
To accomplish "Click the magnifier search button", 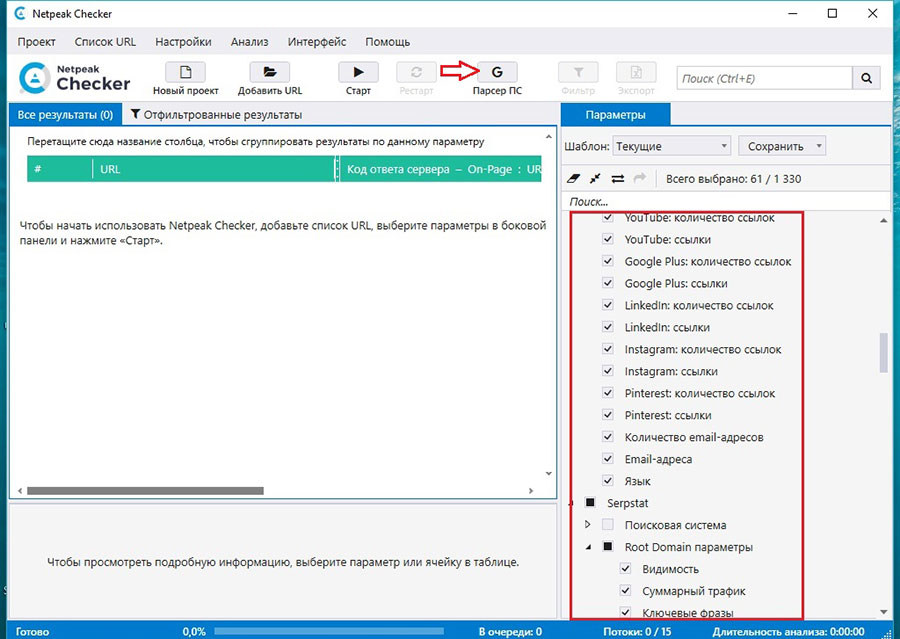I will pos(867,78).
